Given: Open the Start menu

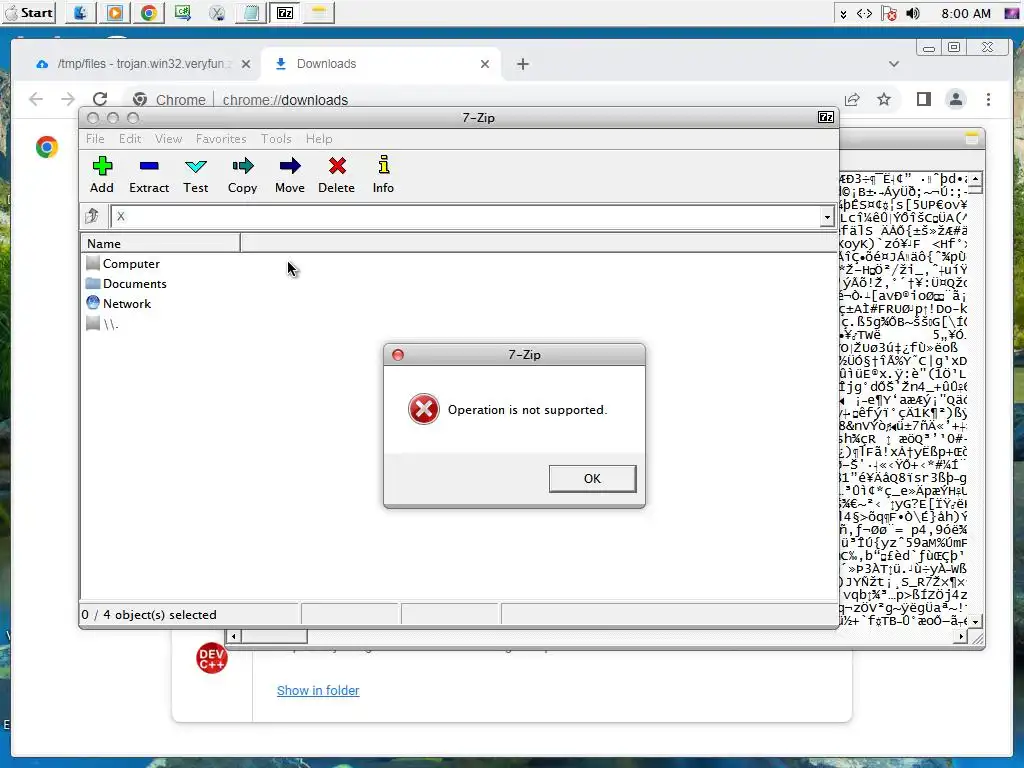Looking at the screenshot, I should pyautogui.click(x=29, y=12).
